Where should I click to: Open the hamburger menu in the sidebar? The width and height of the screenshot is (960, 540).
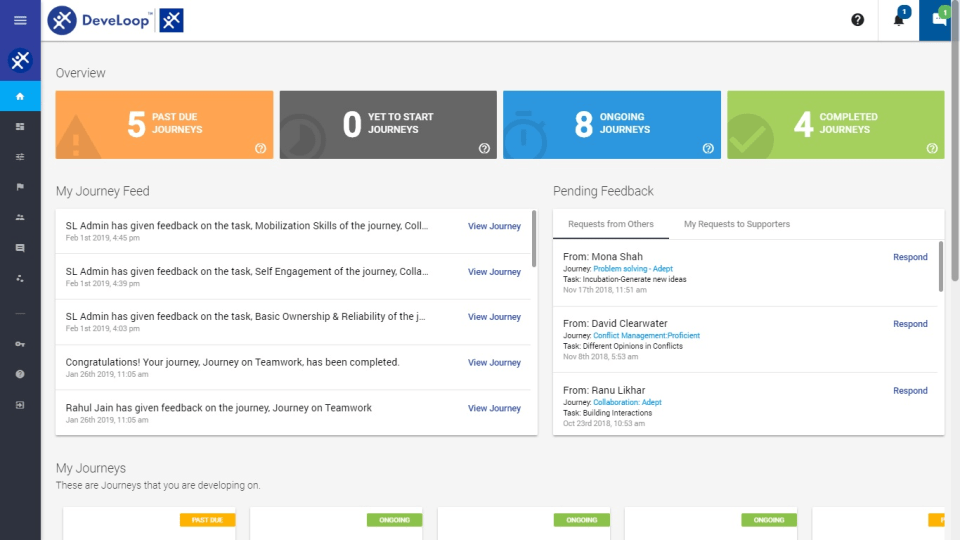20,20
